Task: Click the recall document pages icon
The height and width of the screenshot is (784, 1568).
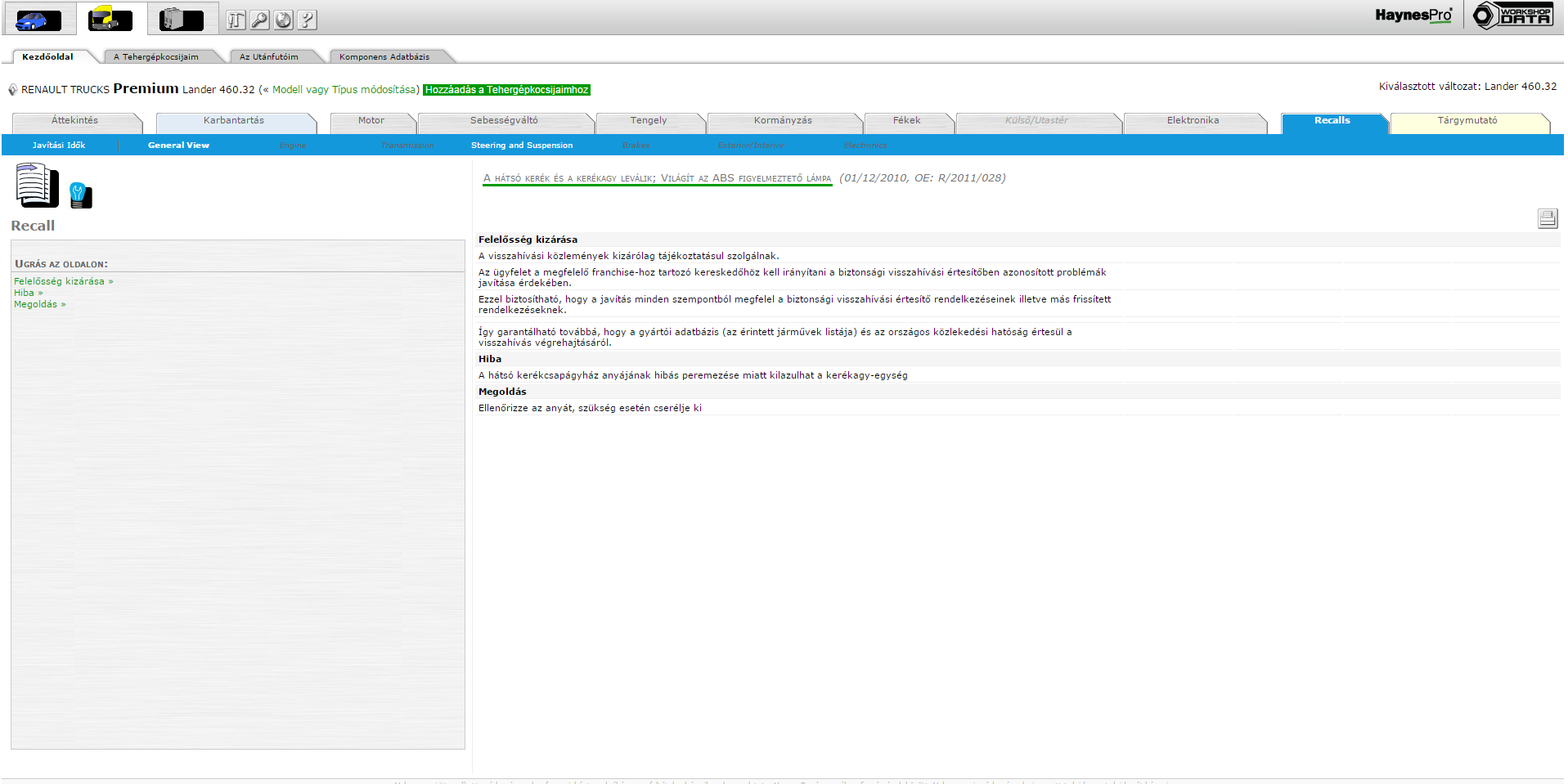Action: (x=37, y=186)
